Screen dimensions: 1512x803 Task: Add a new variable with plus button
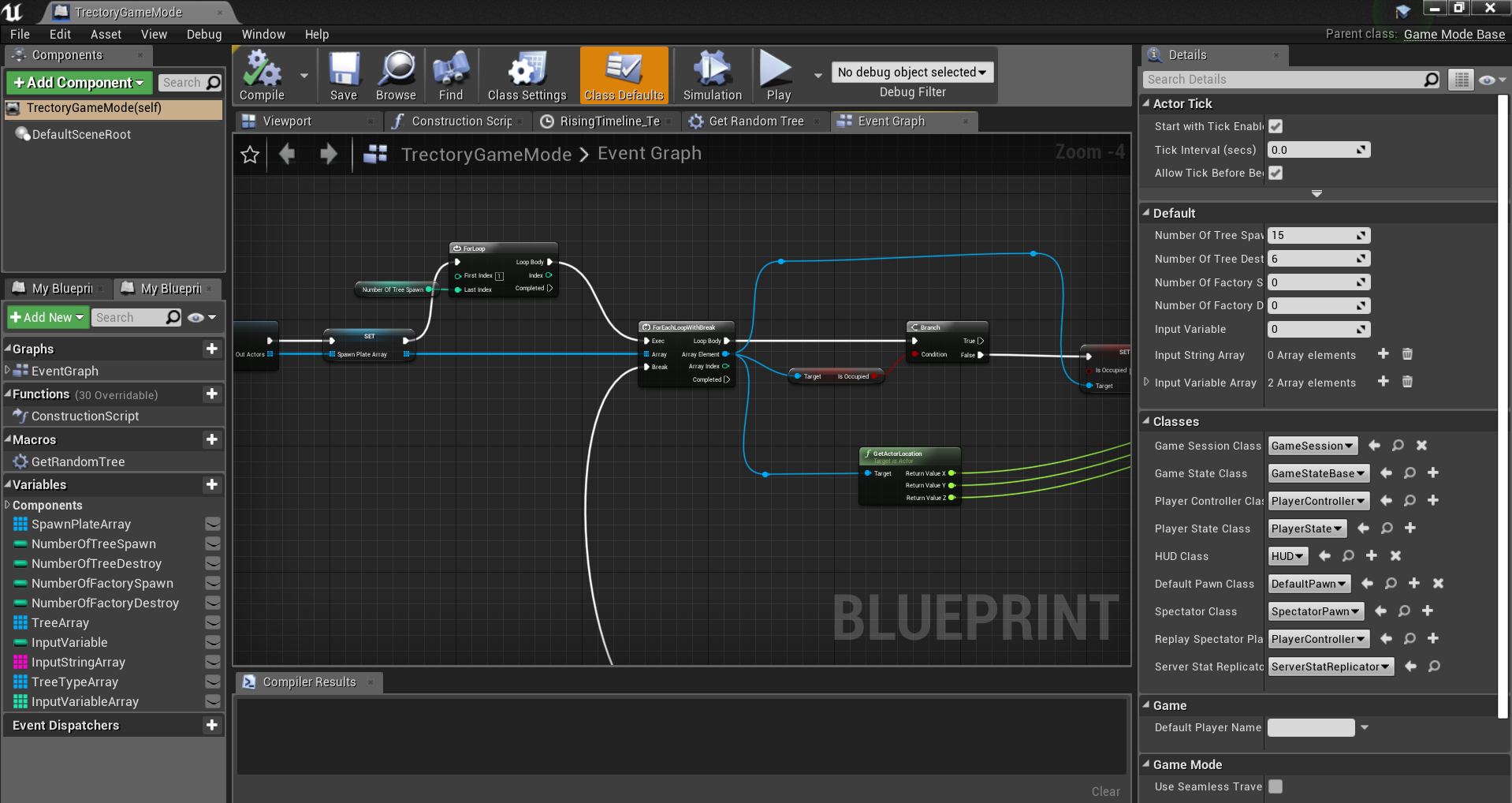(211, 484)
